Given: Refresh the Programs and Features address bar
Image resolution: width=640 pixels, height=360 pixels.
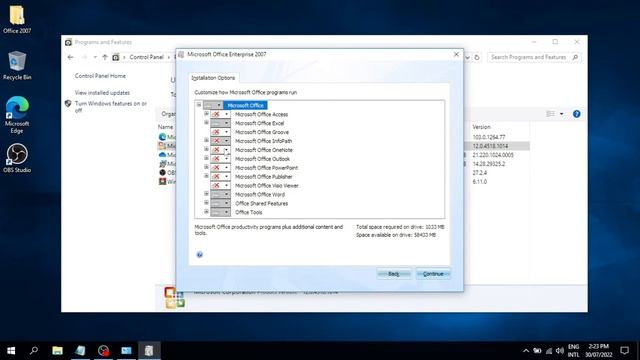Looking at the screenshot, I should [x=477, y=58].
